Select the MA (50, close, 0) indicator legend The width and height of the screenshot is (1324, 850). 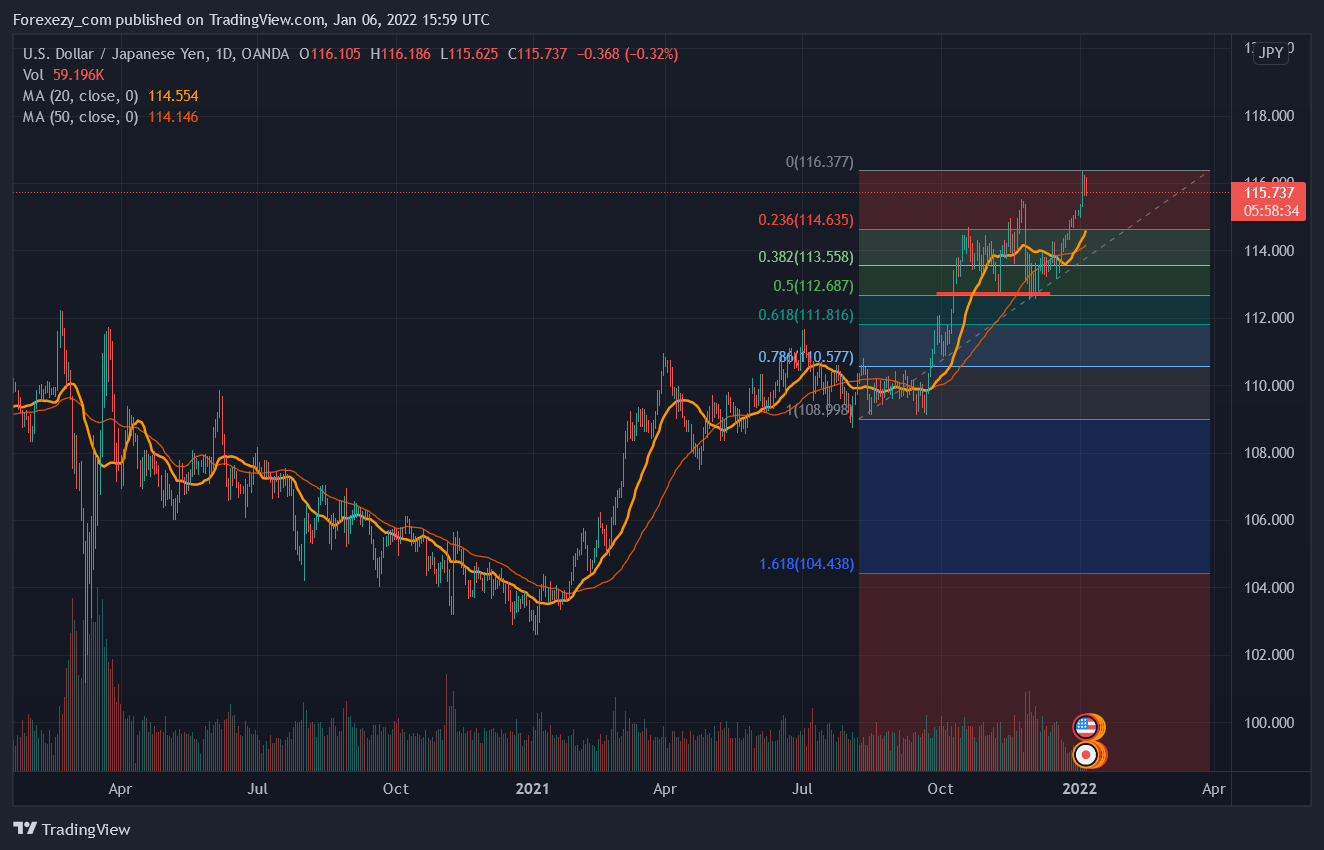(x=110, y=117)
